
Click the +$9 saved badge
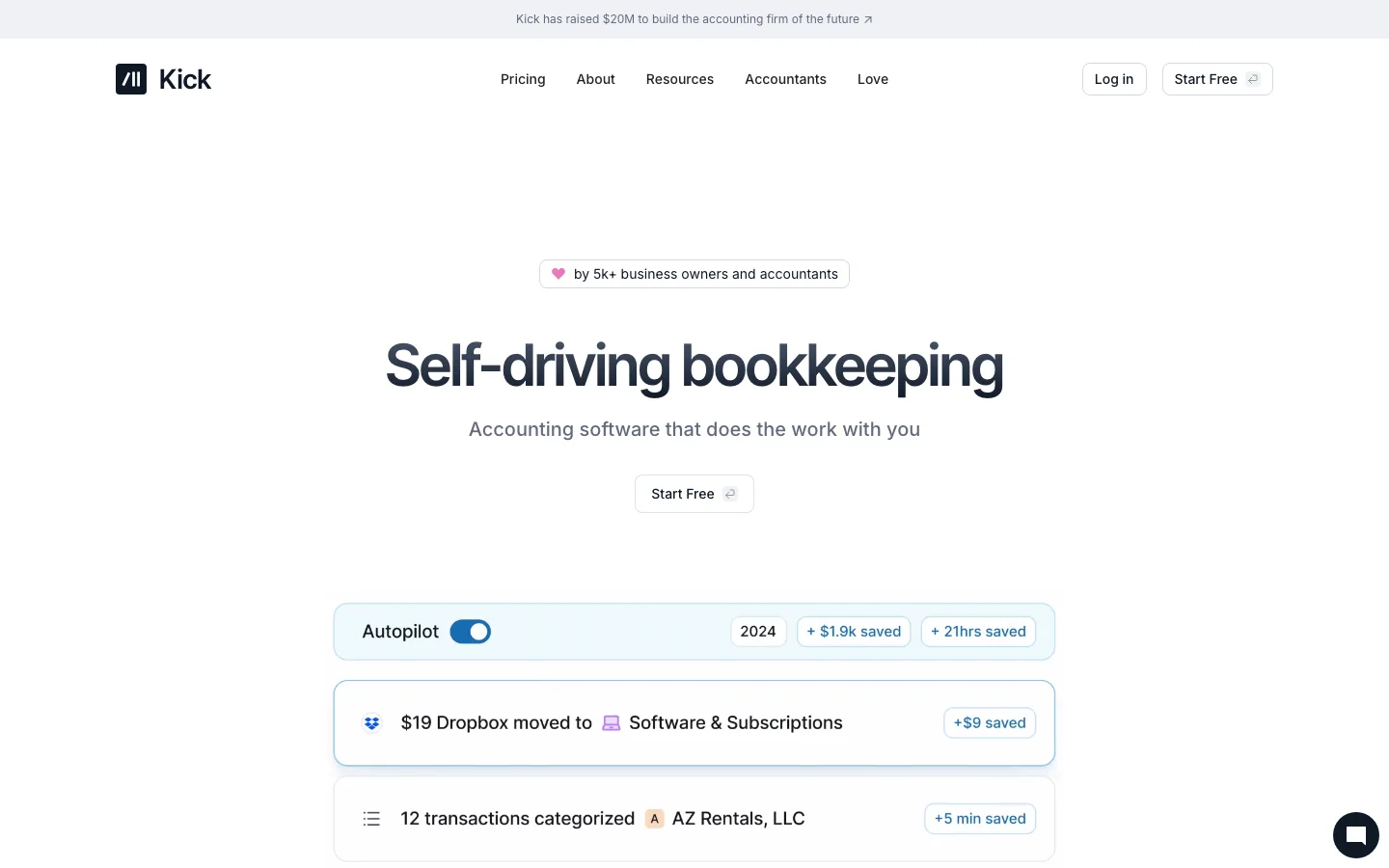pos(990,723)
